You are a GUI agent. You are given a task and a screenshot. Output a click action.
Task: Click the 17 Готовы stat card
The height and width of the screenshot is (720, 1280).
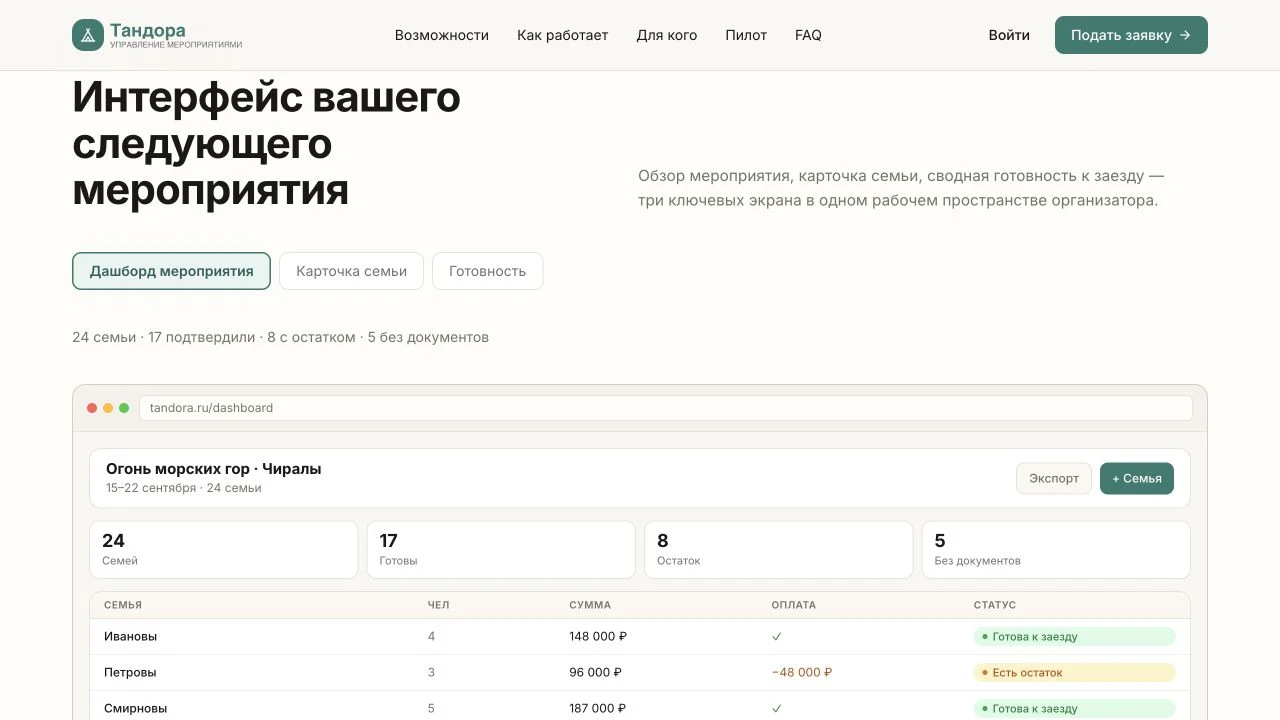[x=501, y=550]
